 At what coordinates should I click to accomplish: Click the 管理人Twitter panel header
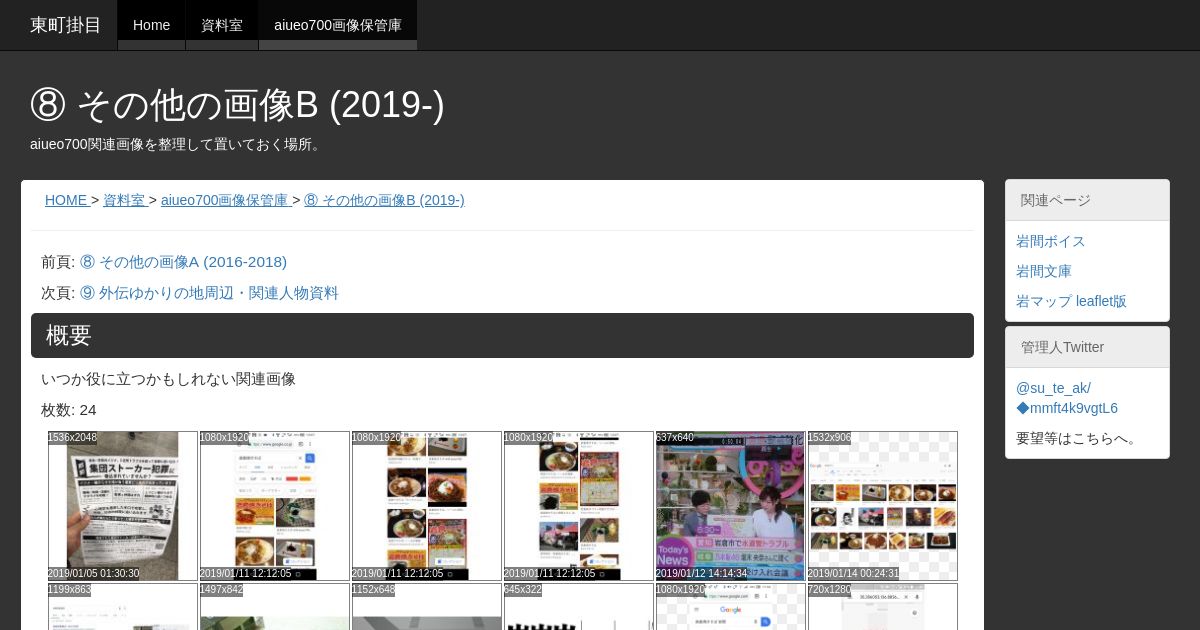1087,347
